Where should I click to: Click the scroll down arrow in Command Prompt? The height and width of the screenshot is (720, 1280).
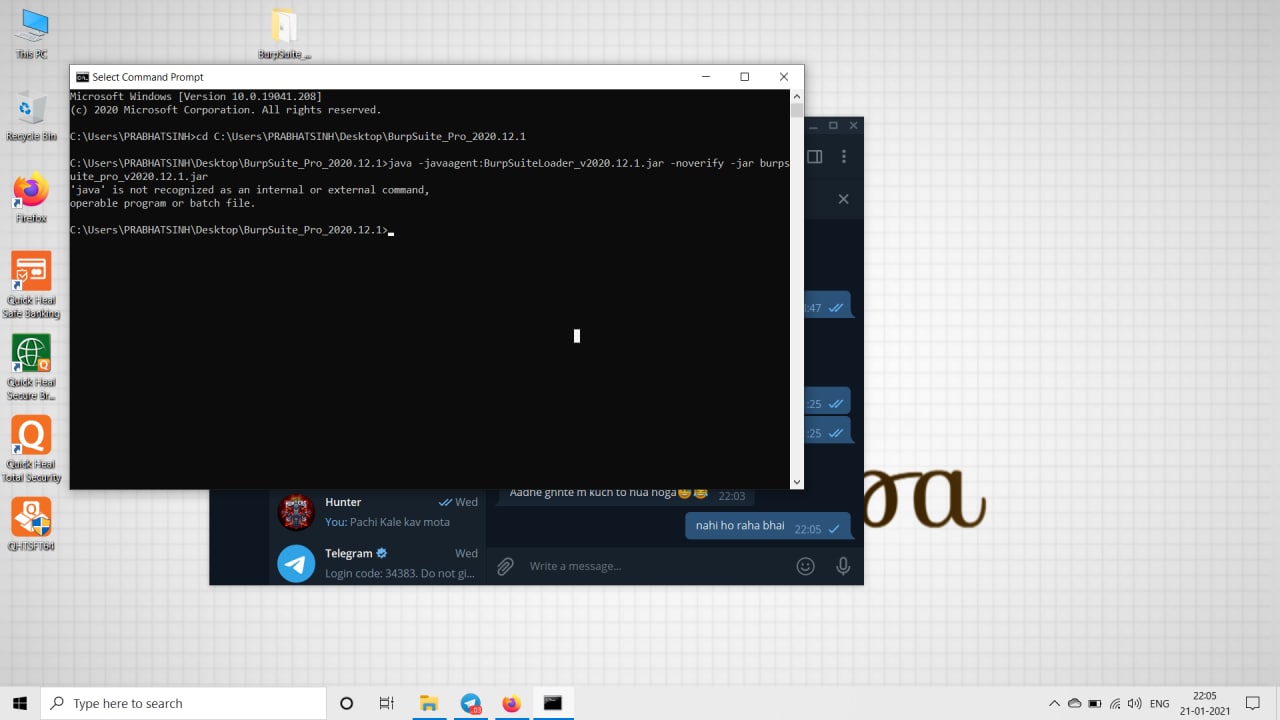click(796, 482)
